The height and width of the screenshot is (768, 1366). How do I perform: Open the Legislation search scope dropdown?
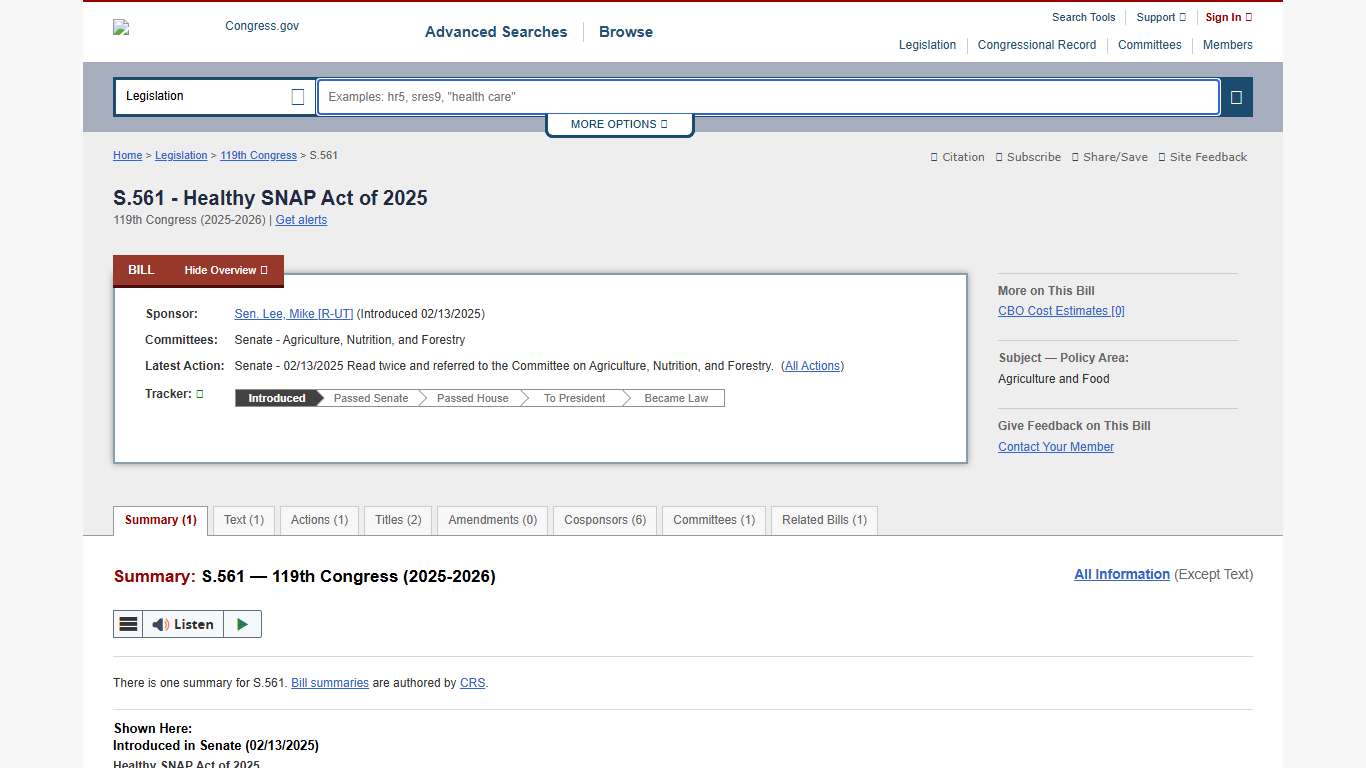(x=214, y=96)
